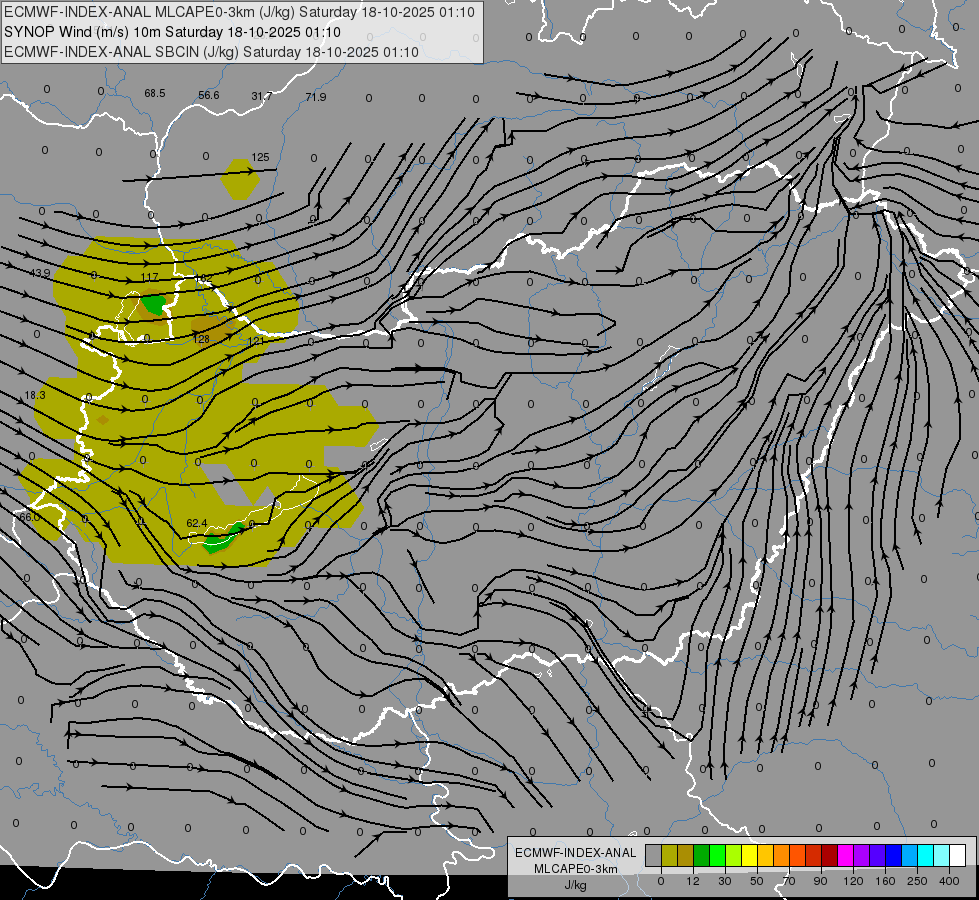The width and height of the screenshot is (979, 900).
Task: Select the 128 map value
Action: coord(201,340)
